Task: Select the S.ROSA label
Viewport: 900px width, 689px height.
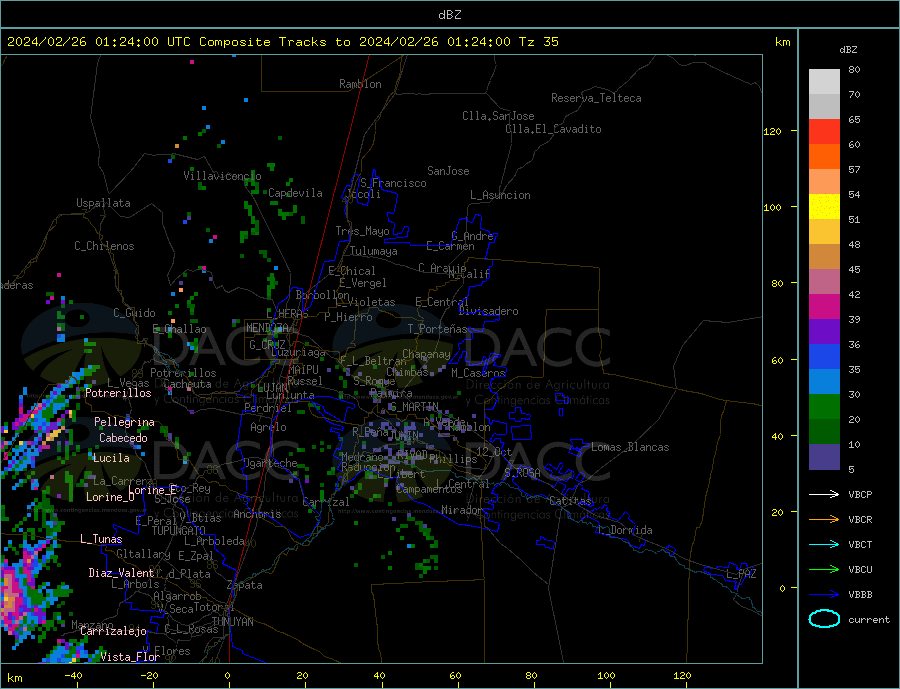Action: (522, 473)
